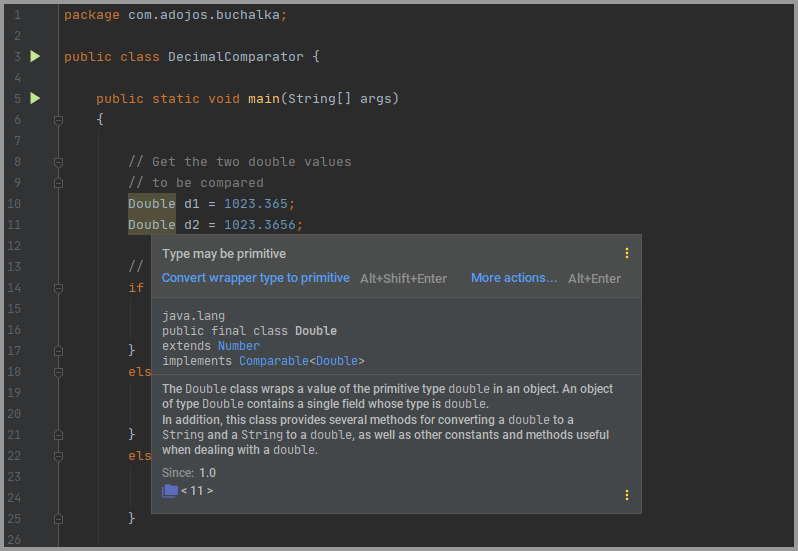This screenshot has height=551, width=798.
Task: Click the run icon beside class DecimalComparator
Action: pos(35,57)
